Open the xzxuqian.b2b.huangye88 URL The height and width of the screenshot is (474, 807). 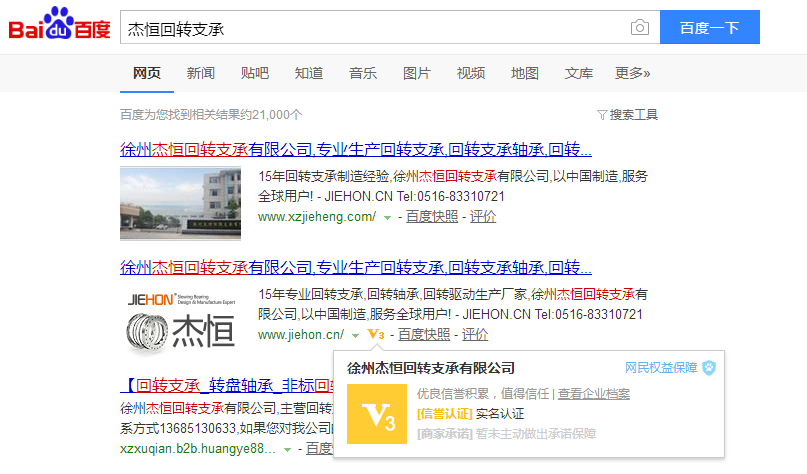point(198,449)
